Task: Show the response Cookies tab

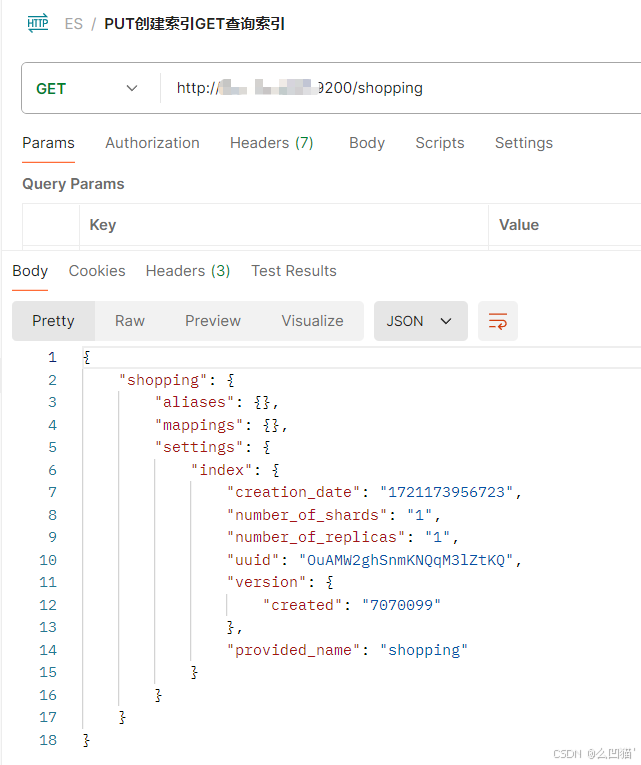Action: point(97,271)
